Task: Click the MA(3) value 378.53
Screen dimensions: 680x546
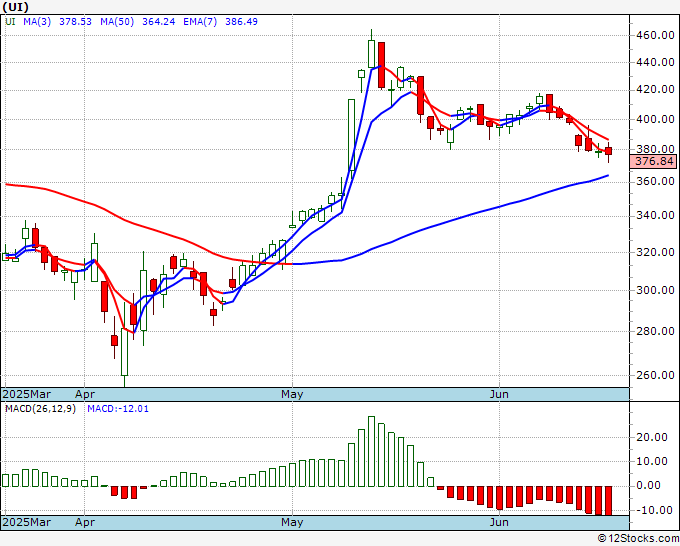Action: point(75,22)
